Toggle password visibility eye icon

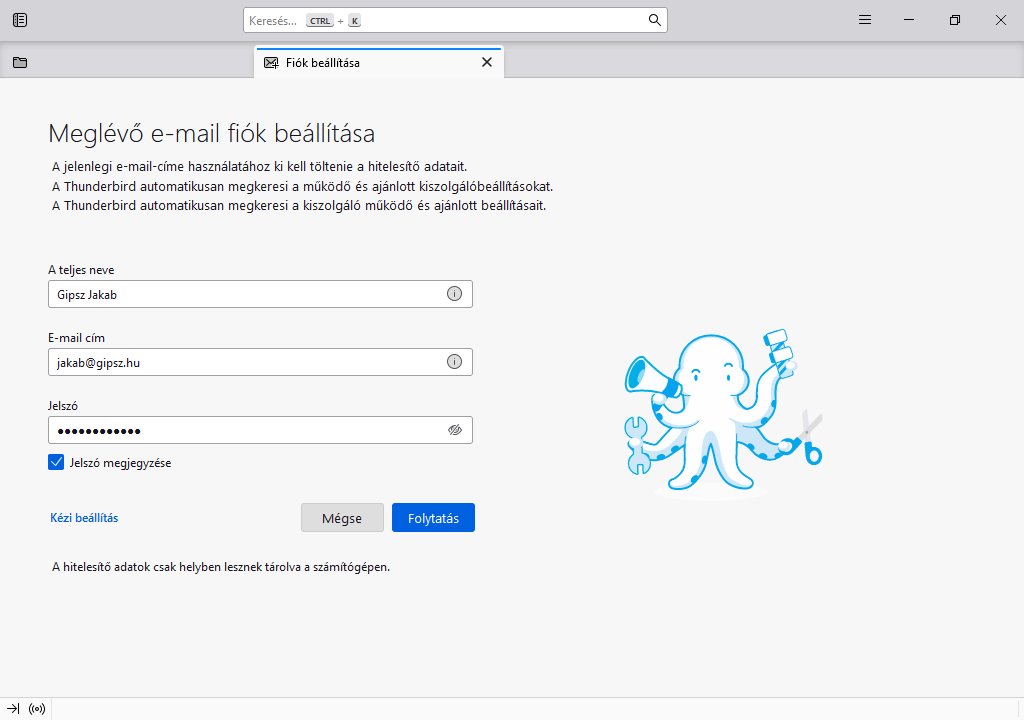point(455,430)
